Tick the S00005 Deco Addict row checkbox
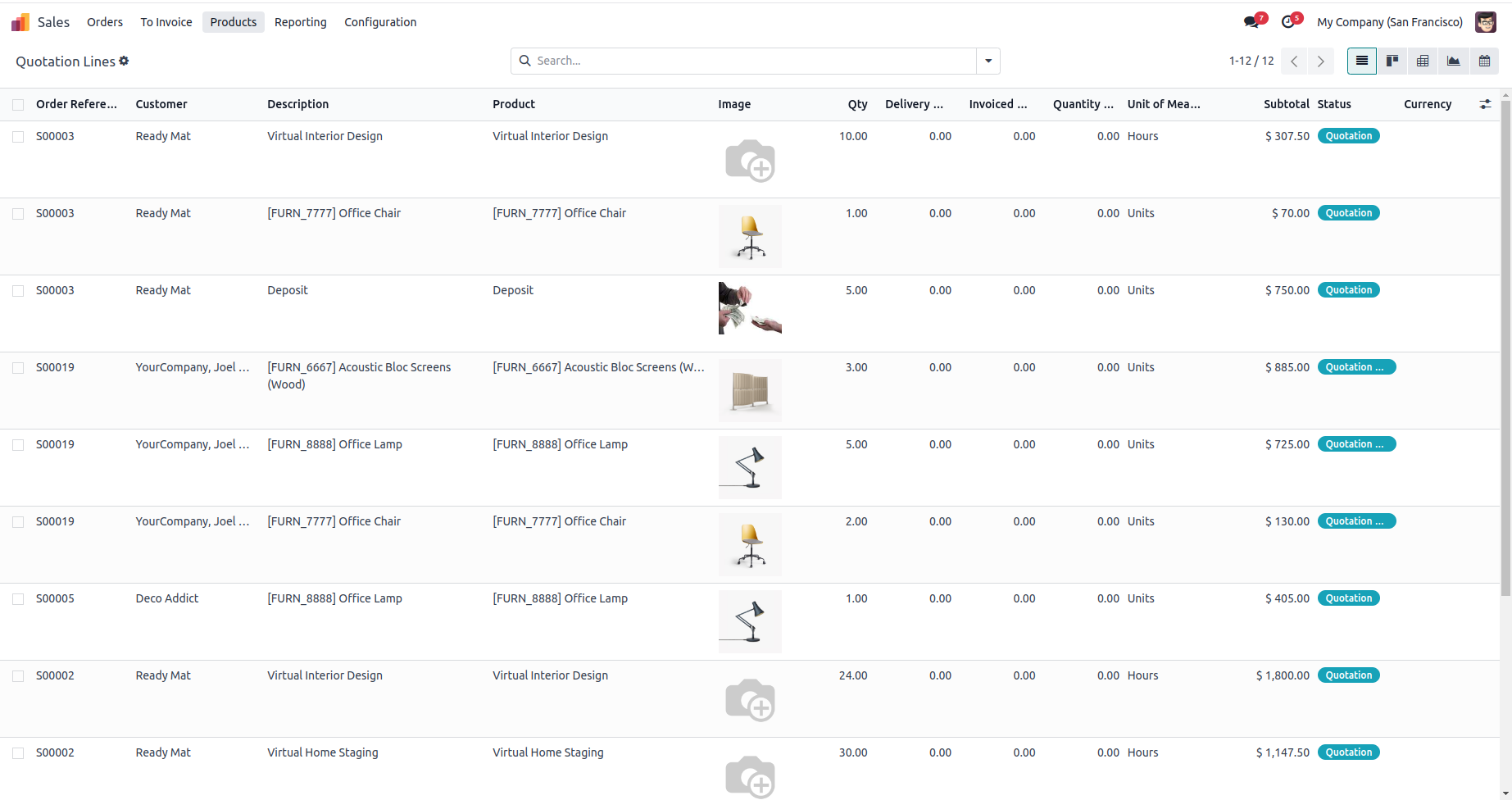This screenshot has height=800, width=1512. (18, 599)
